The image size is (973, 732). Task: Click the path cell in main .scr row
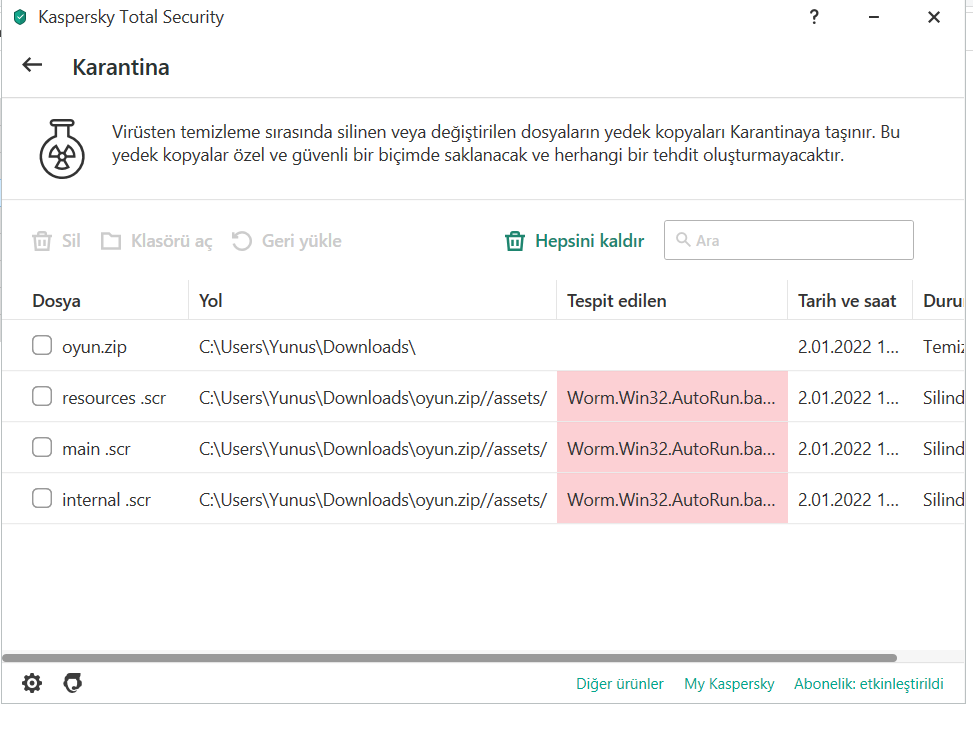click(x=373, y=449)
